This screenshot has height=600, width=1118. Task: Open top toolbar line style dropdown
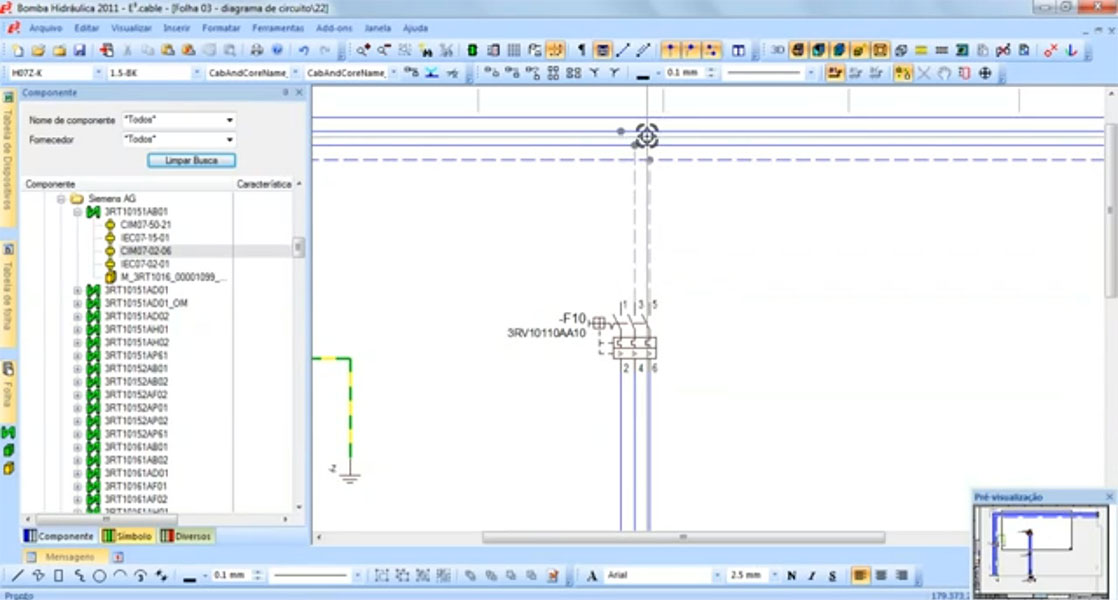[811, 73]
